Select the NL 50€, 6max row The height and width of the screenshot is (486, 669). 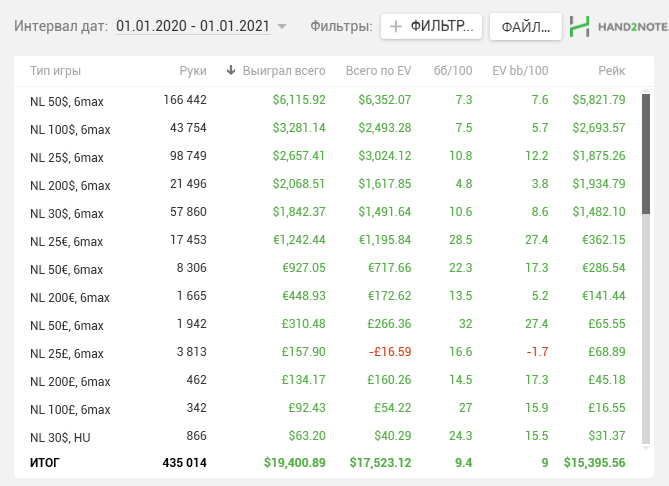[328, 268]
